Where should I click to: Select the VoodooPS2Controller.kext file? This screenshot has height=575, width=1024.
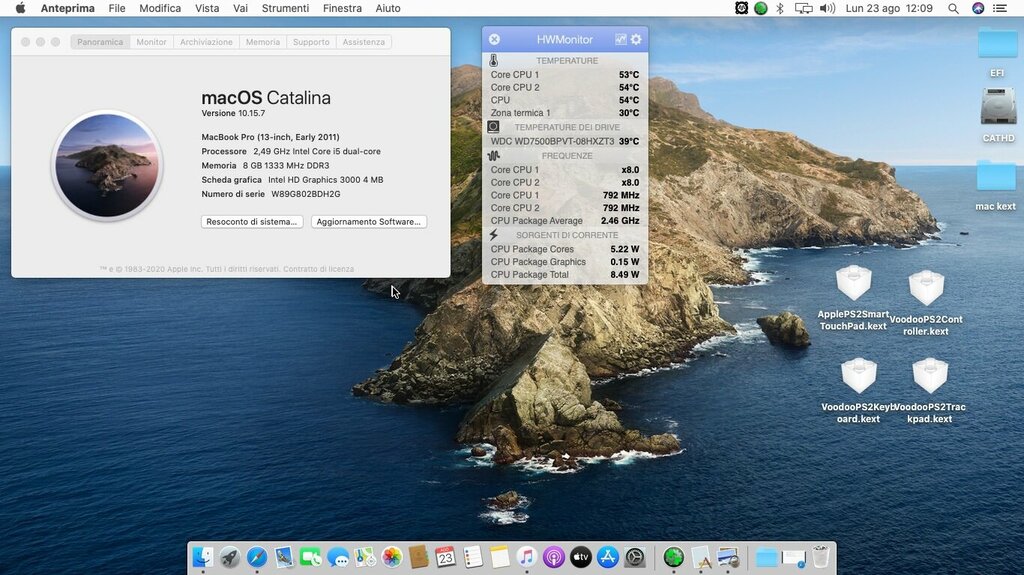click(x=926, y=289)
